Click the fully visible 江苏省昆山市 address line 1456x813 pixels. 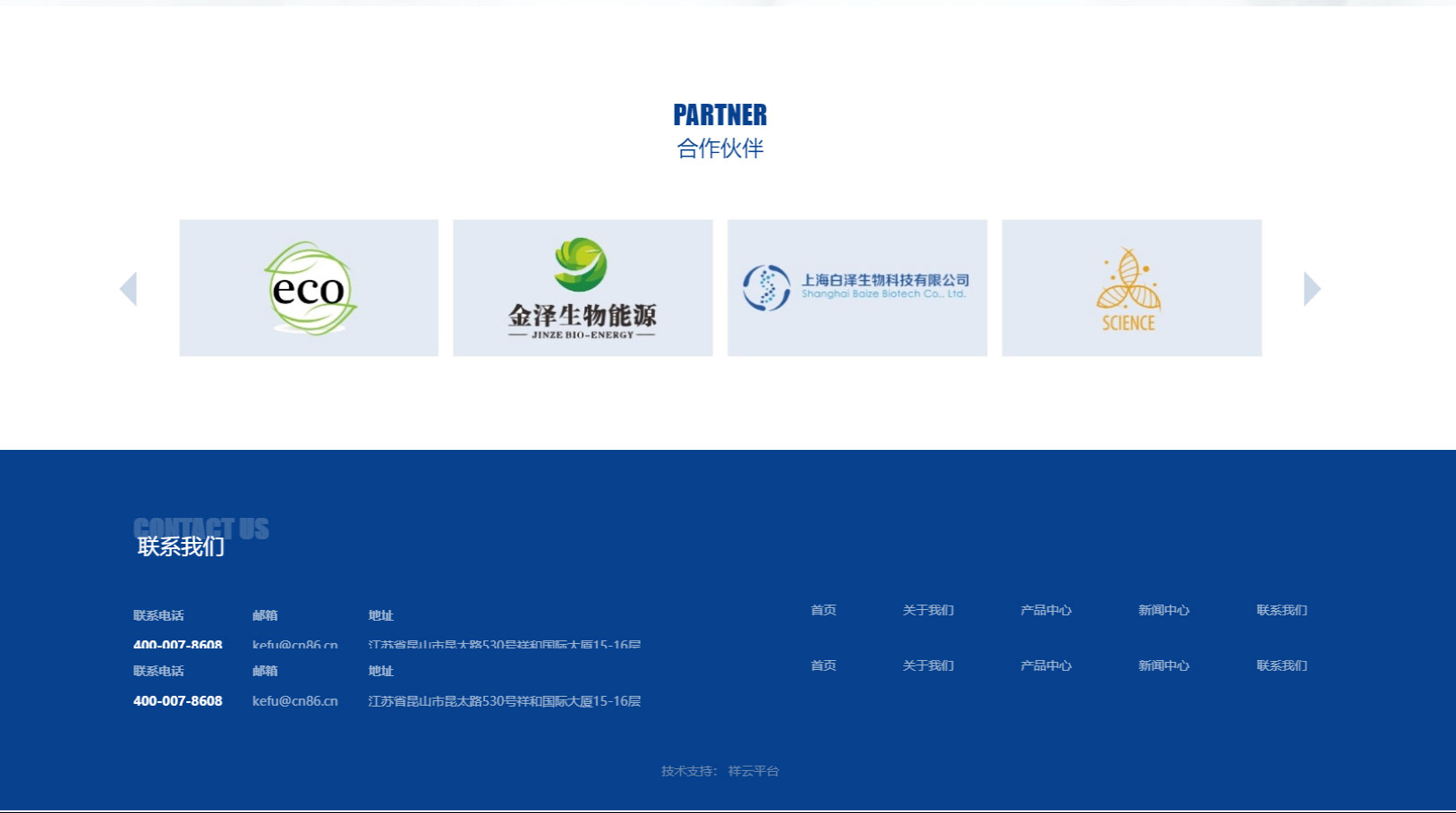pyautogui.click(x=505, y=701)
